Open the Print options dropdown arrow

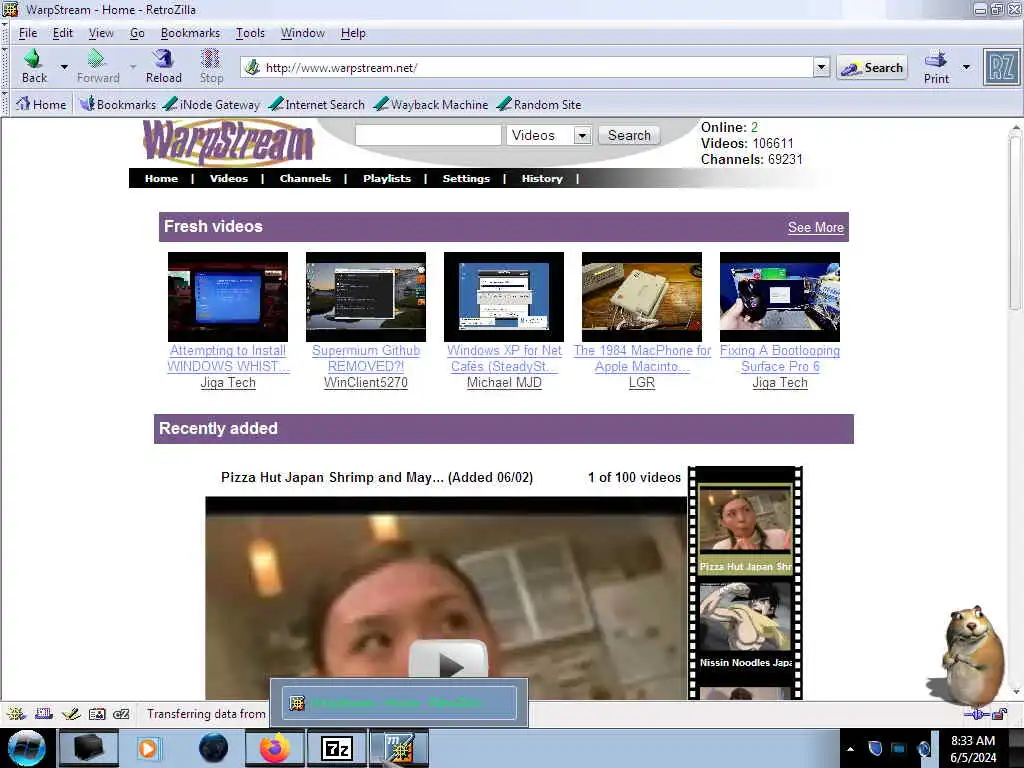pyautogui.click(x=967, y=67)
